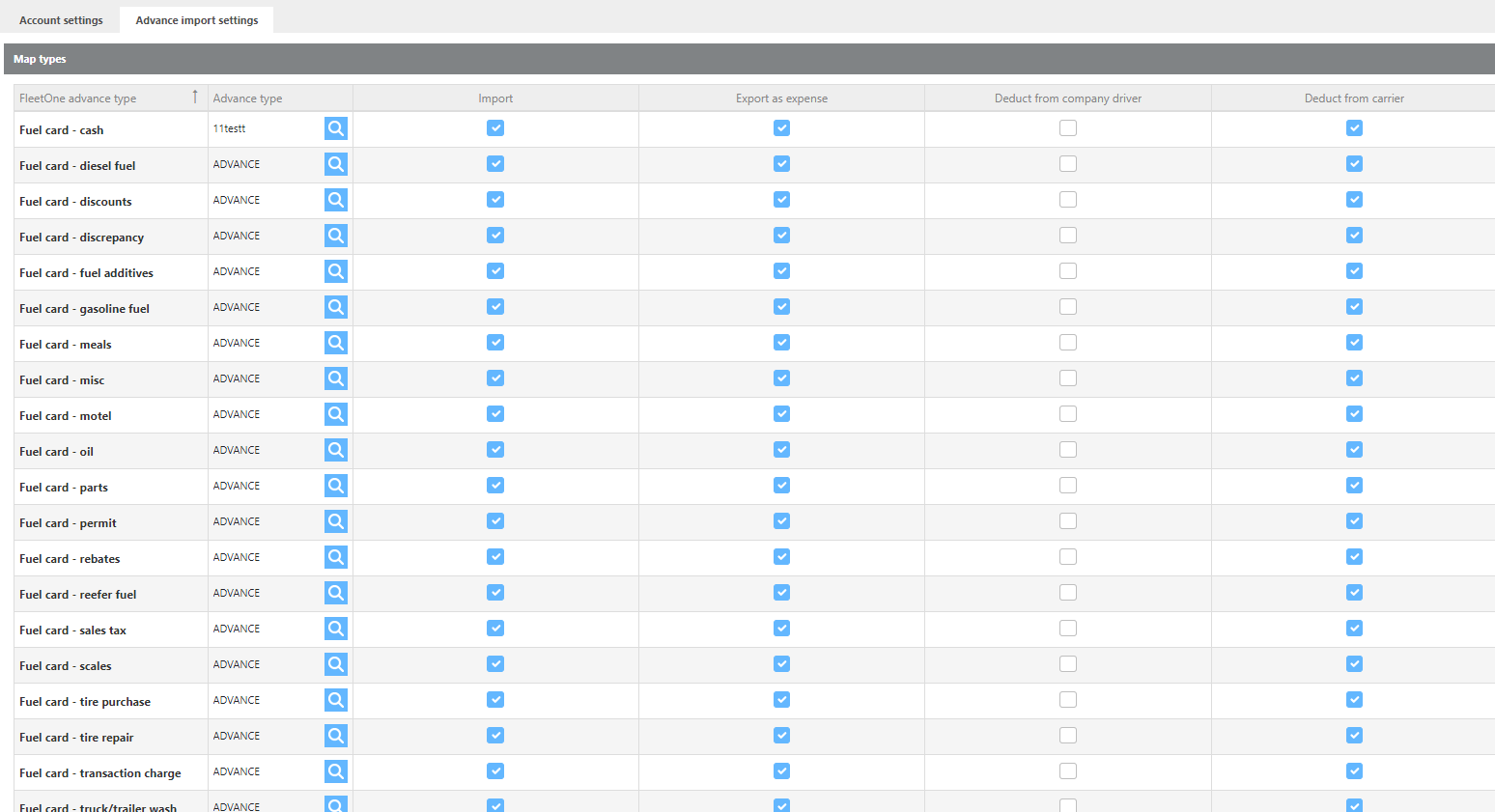This screenshot has height=812, width=1495.
Task: Click the magnifier icon in Fuel card - meals row
Action: 335,343
